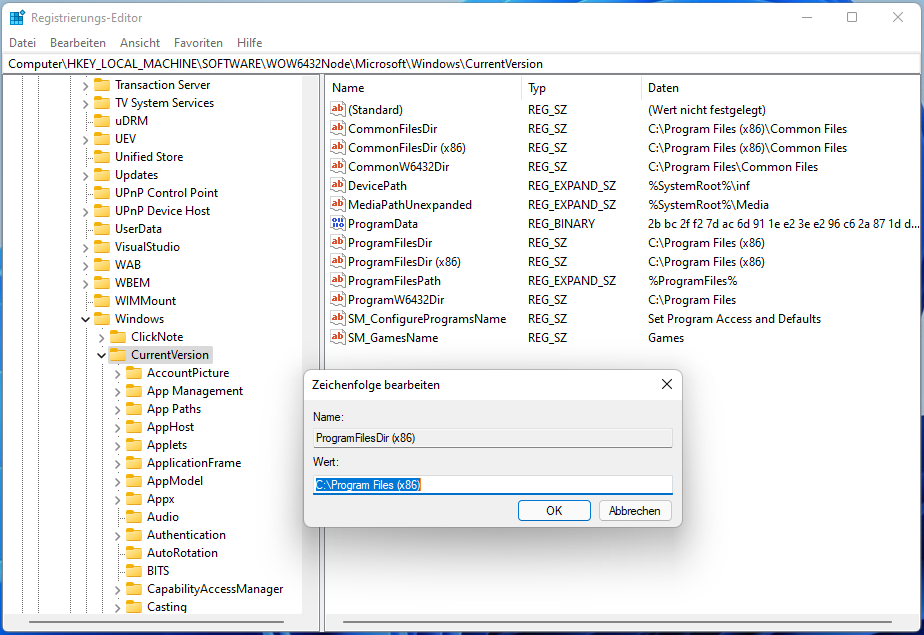The height and width of the screenshot is (635, 924).
Task: Open the Bearbeiten menu
Action: (78, 42)
